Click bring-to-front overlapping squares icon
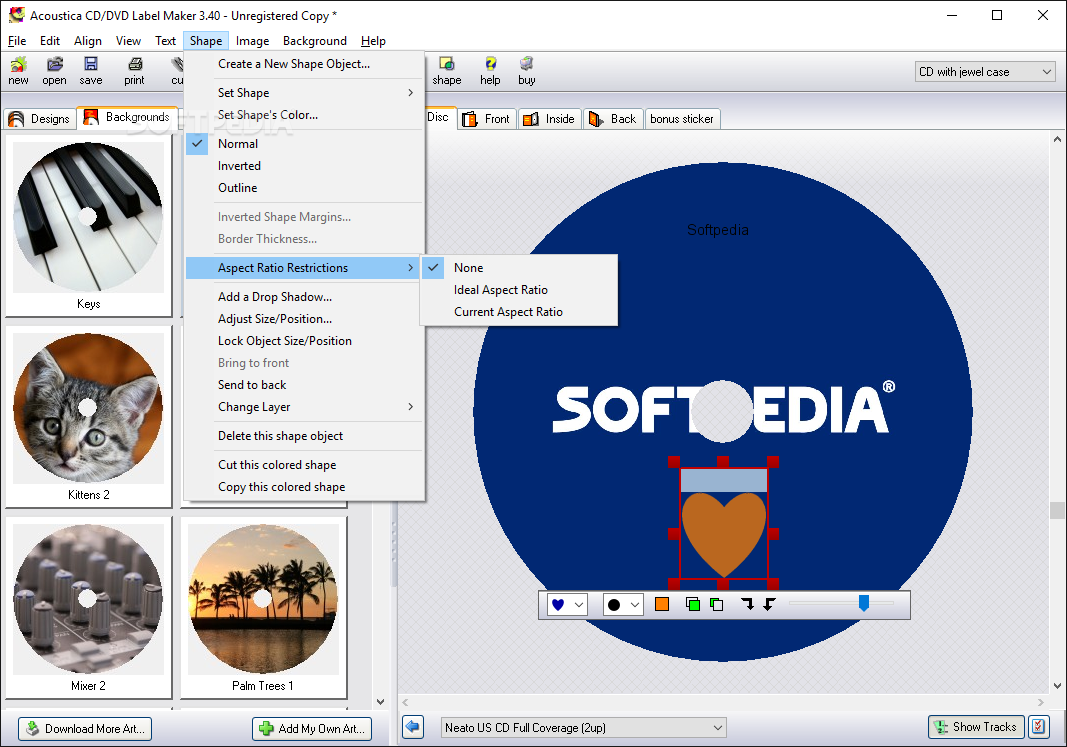The height and width of the screenshot is (747, 1067). pyautogui.click(x=693, y=604)
